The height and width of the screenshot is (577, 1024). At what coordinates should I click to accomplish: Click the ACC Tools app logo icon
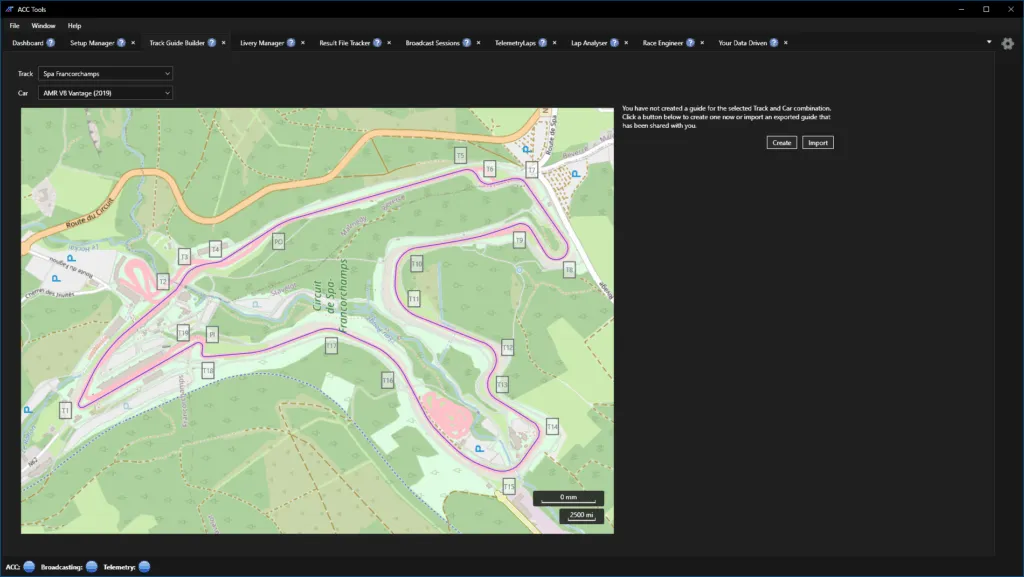point(9,9)
